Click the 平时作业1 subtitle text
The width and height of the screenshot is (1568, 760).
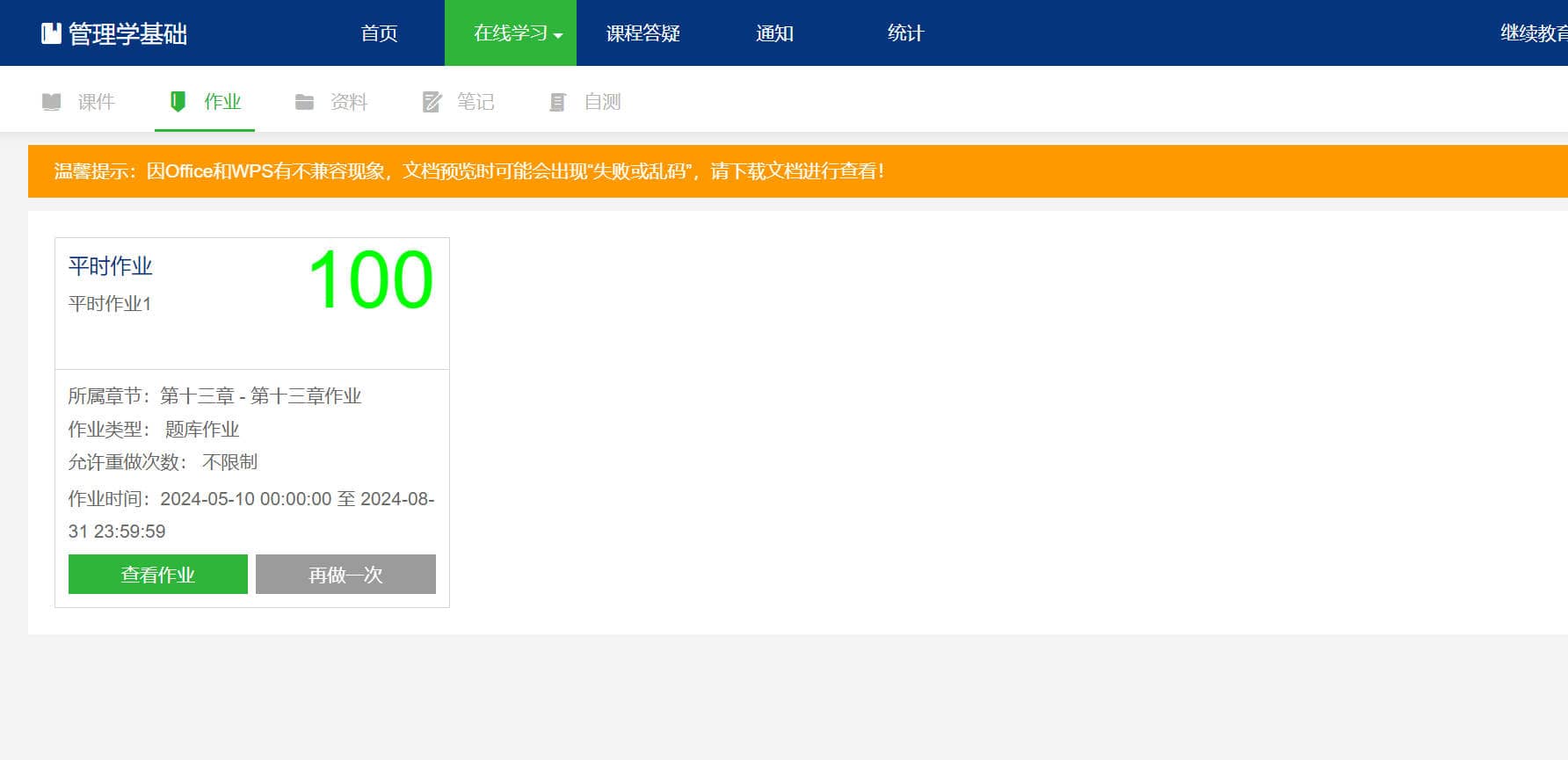coord(110,304)
